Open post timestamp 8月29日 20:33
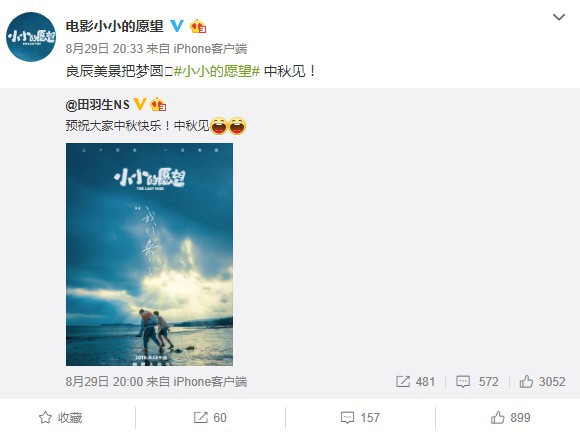Image resolution: width=580 pixels, height=432 pixels. [104, 48]
